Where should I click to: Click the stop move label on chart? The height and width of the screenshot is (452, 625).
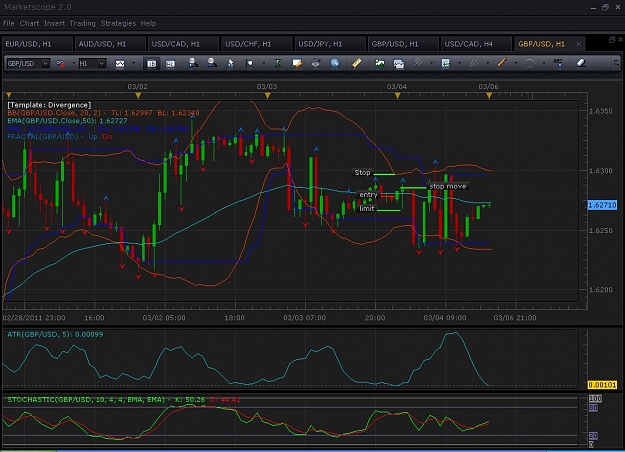[448, 186]
